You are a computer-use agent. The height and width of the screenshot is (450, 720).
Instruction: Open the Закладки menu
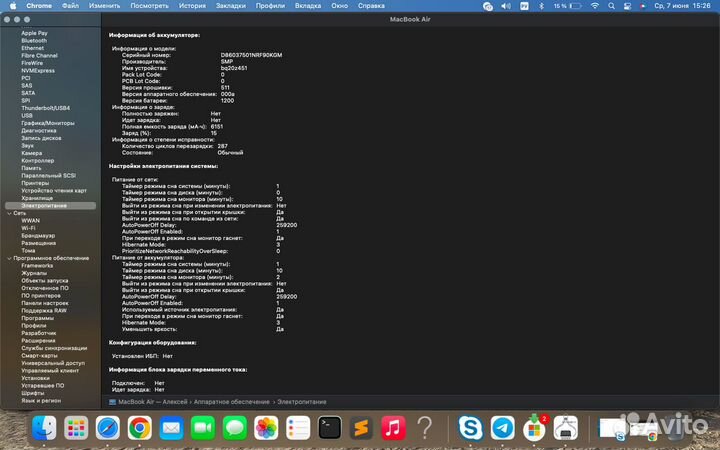tap(231, 6)
